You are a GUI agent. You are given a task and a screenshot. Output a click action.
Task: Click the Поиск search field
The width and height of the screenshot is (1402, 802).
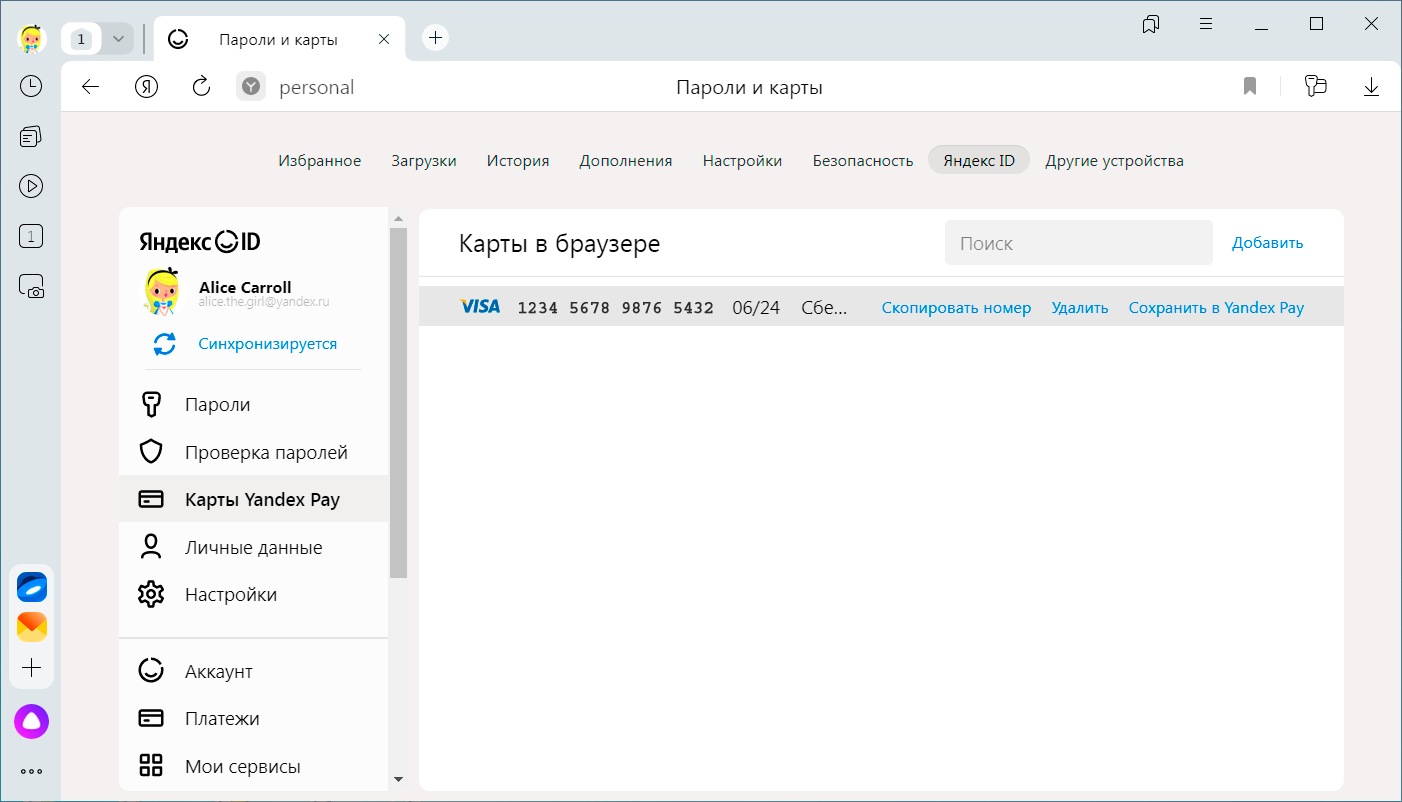pos(1079,243)
